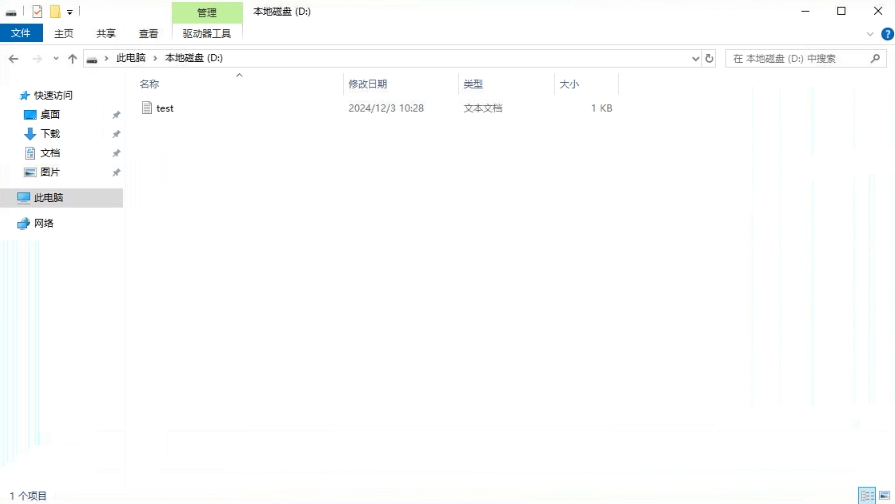895x504 pixels.
Task: Switch to large icons view in status bar
Action: [884, 496]
